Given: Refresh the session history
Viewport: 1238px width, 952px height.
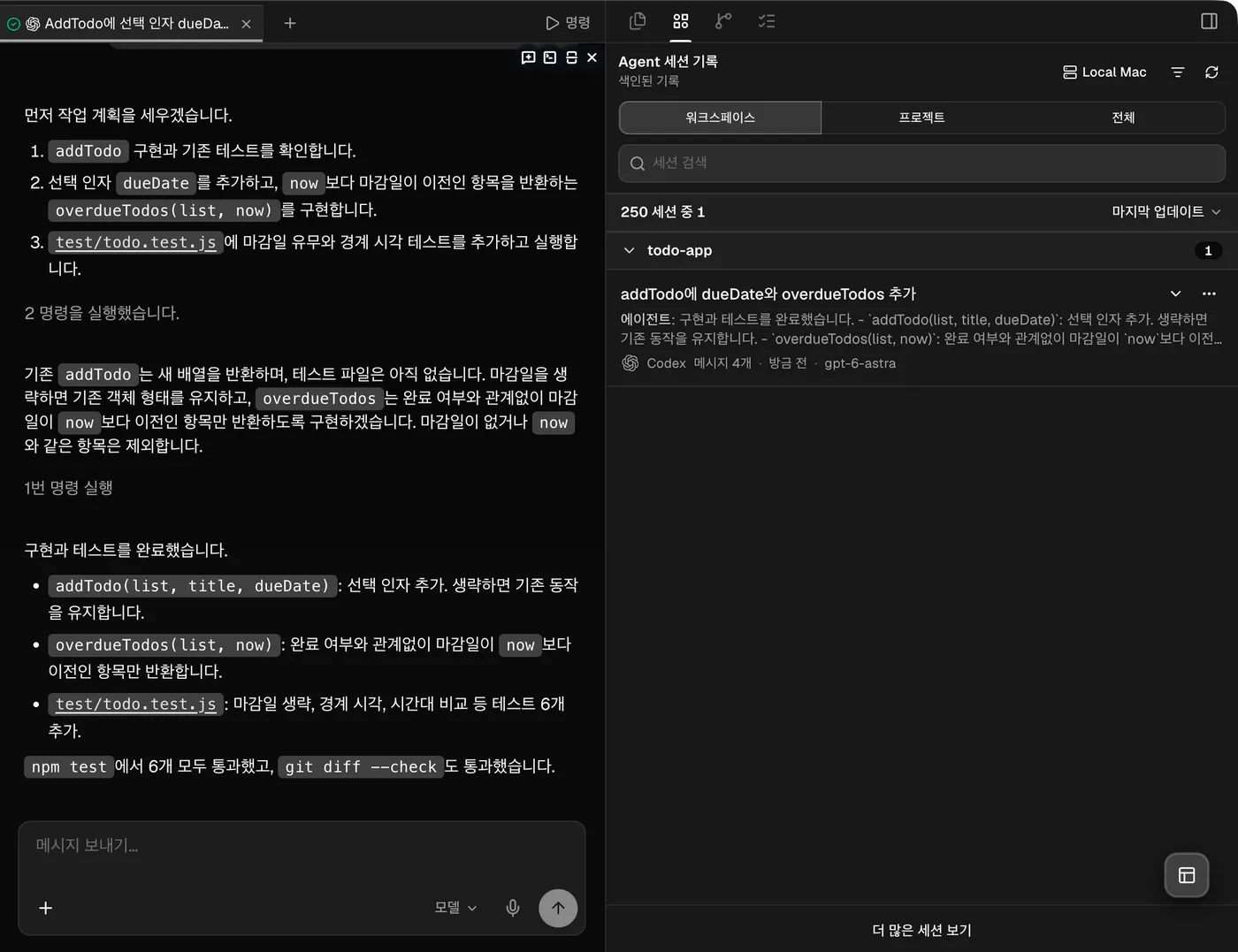Looking at the screenshot, I should click(1211, 72).
